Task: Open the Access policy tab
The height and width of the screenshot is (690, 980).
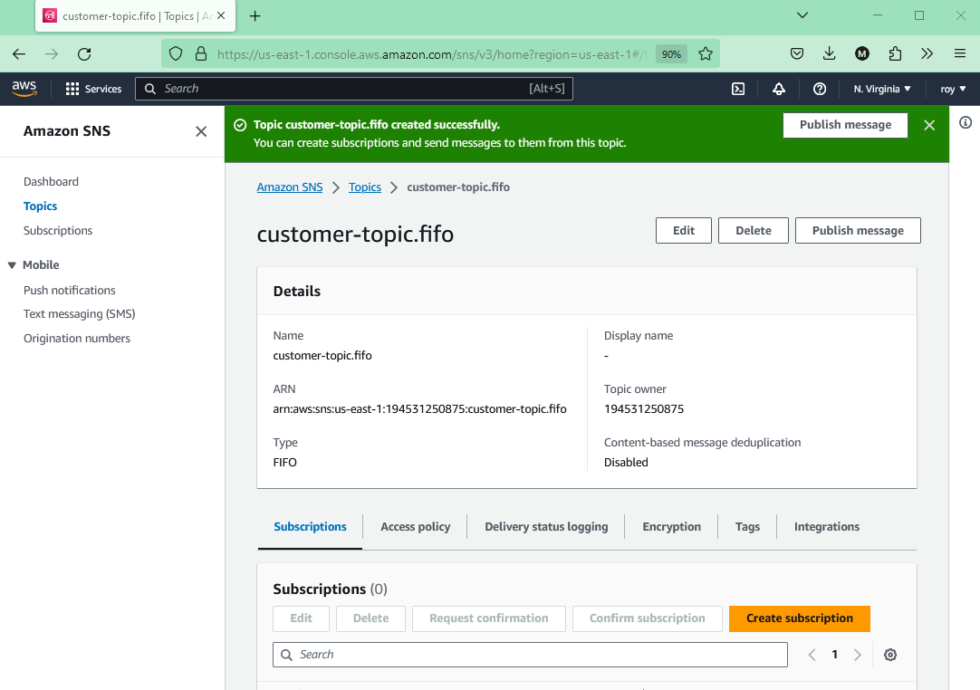Action: click(x=415, y=526)
